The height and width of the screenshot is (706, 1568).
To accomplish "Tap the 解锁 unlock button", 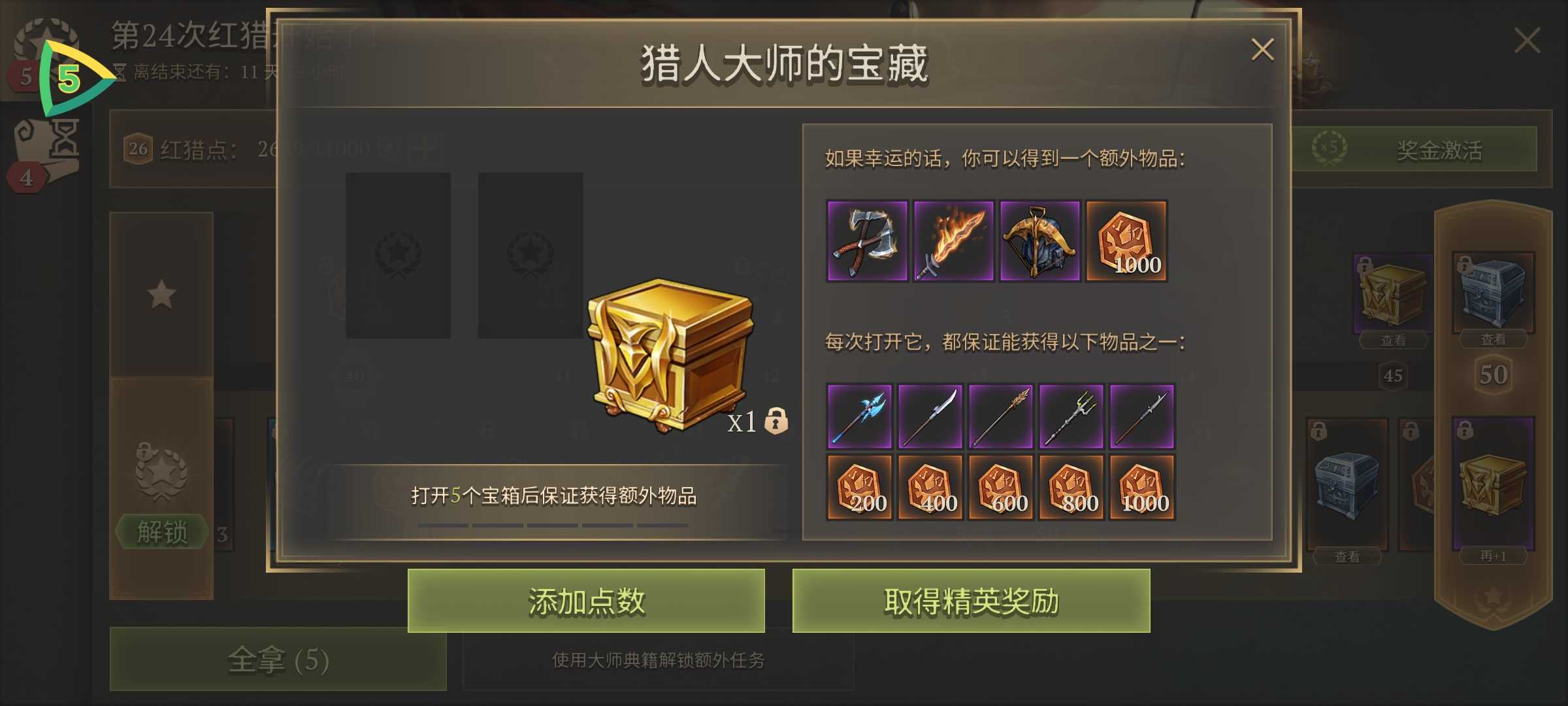I will (162, 531).
